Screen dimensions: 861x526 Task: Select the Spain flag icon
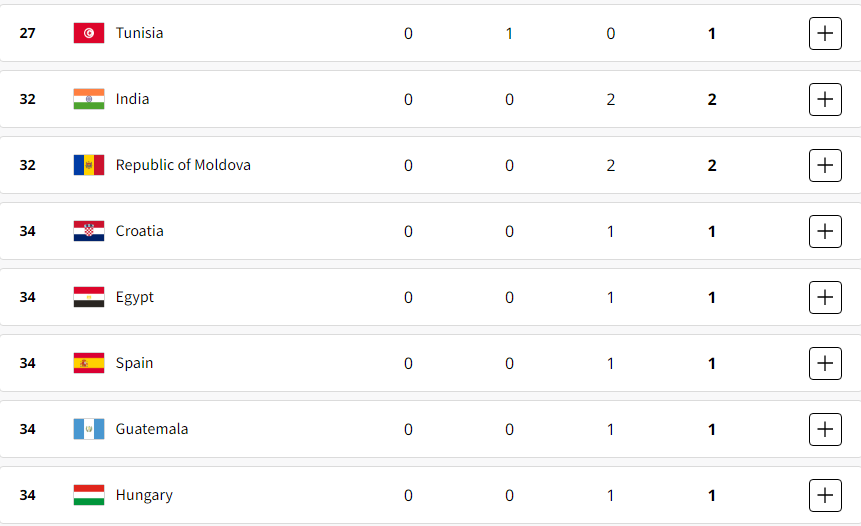pos(89,363)
